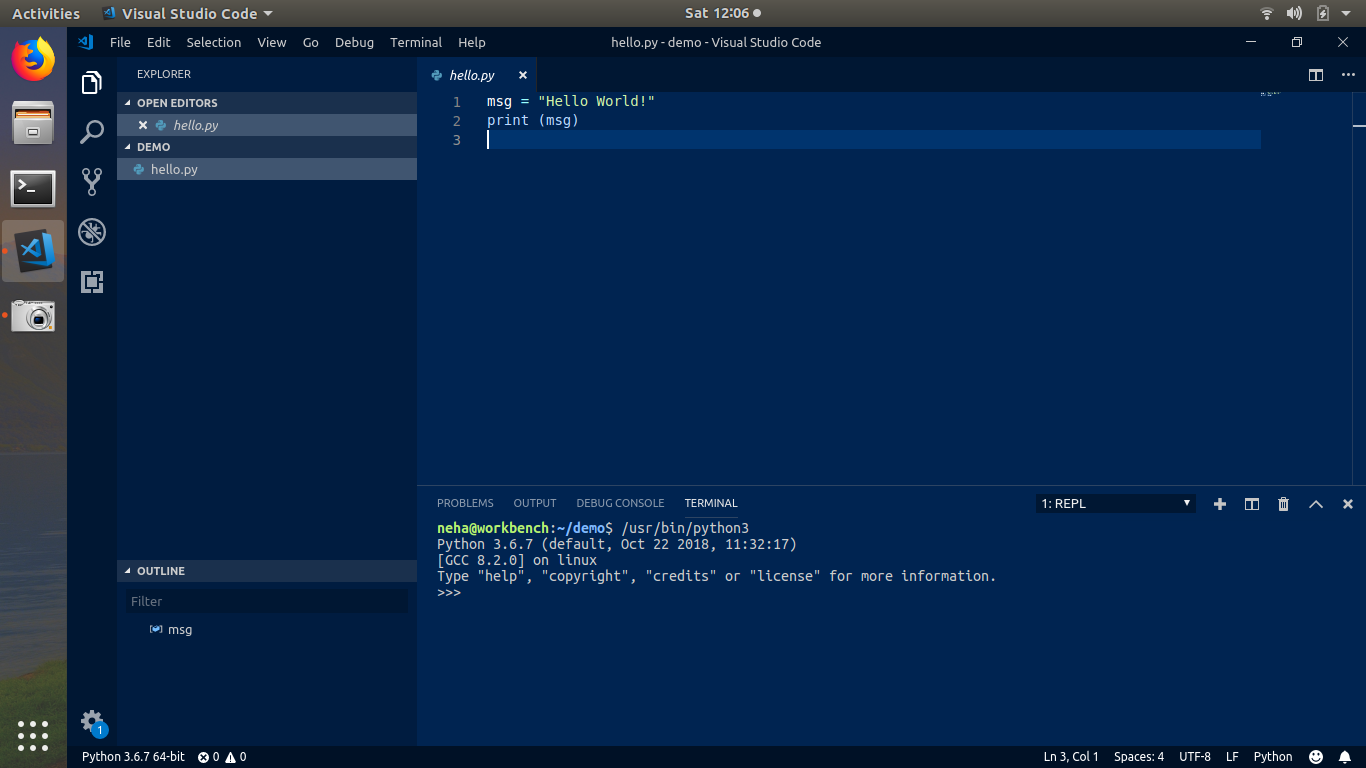This screenshot has width=1366, height=768.
Task: Open notifications bell in status bar
Action: pyautogui.click(x=1346, y=757)
